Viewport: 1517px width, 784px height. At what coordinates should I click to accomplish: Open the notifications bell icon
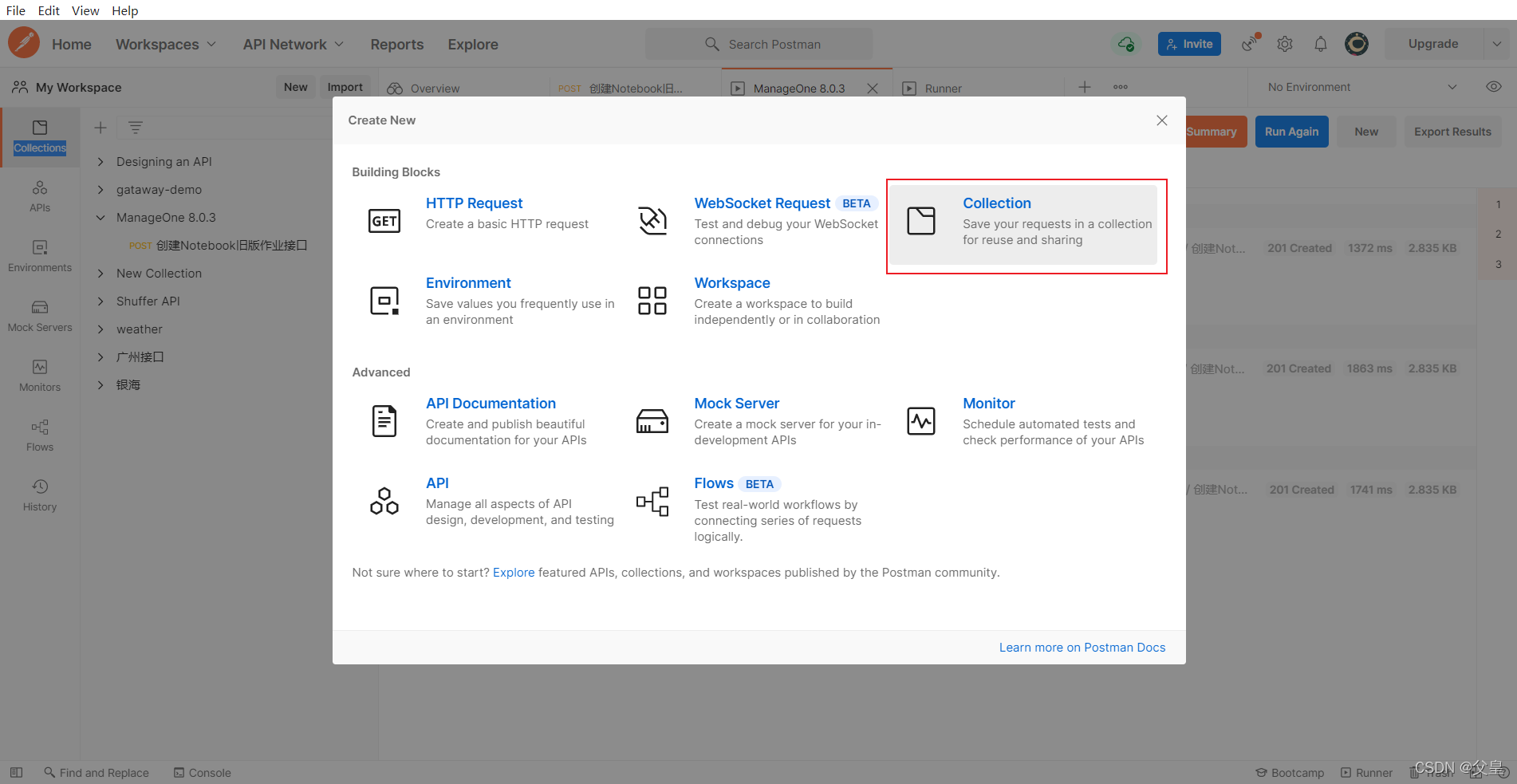coord(1321,44)
